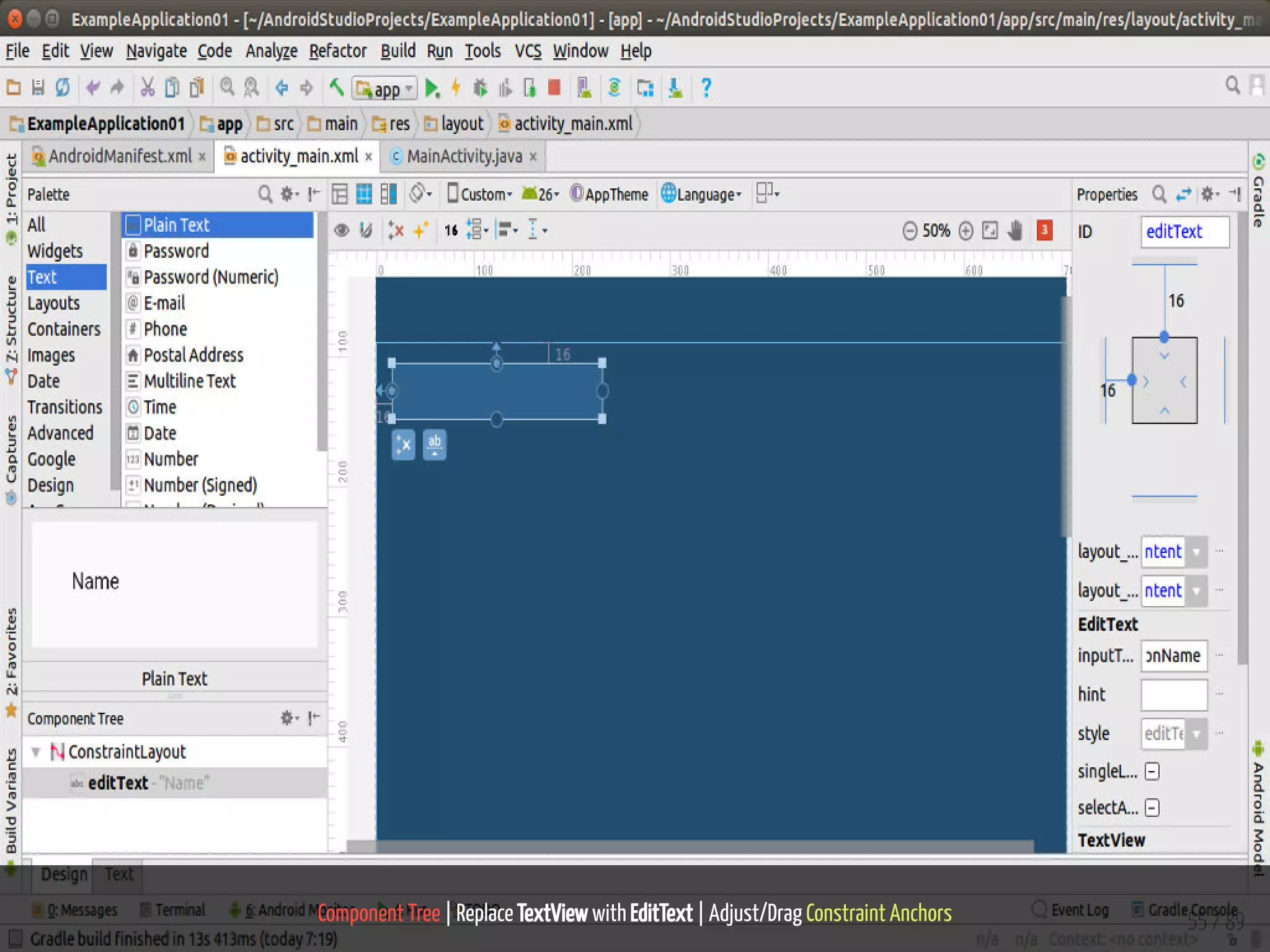Click the Copy icon in toolbar
Viewport: 1270px width, 952px height.
tap(172, 88)
